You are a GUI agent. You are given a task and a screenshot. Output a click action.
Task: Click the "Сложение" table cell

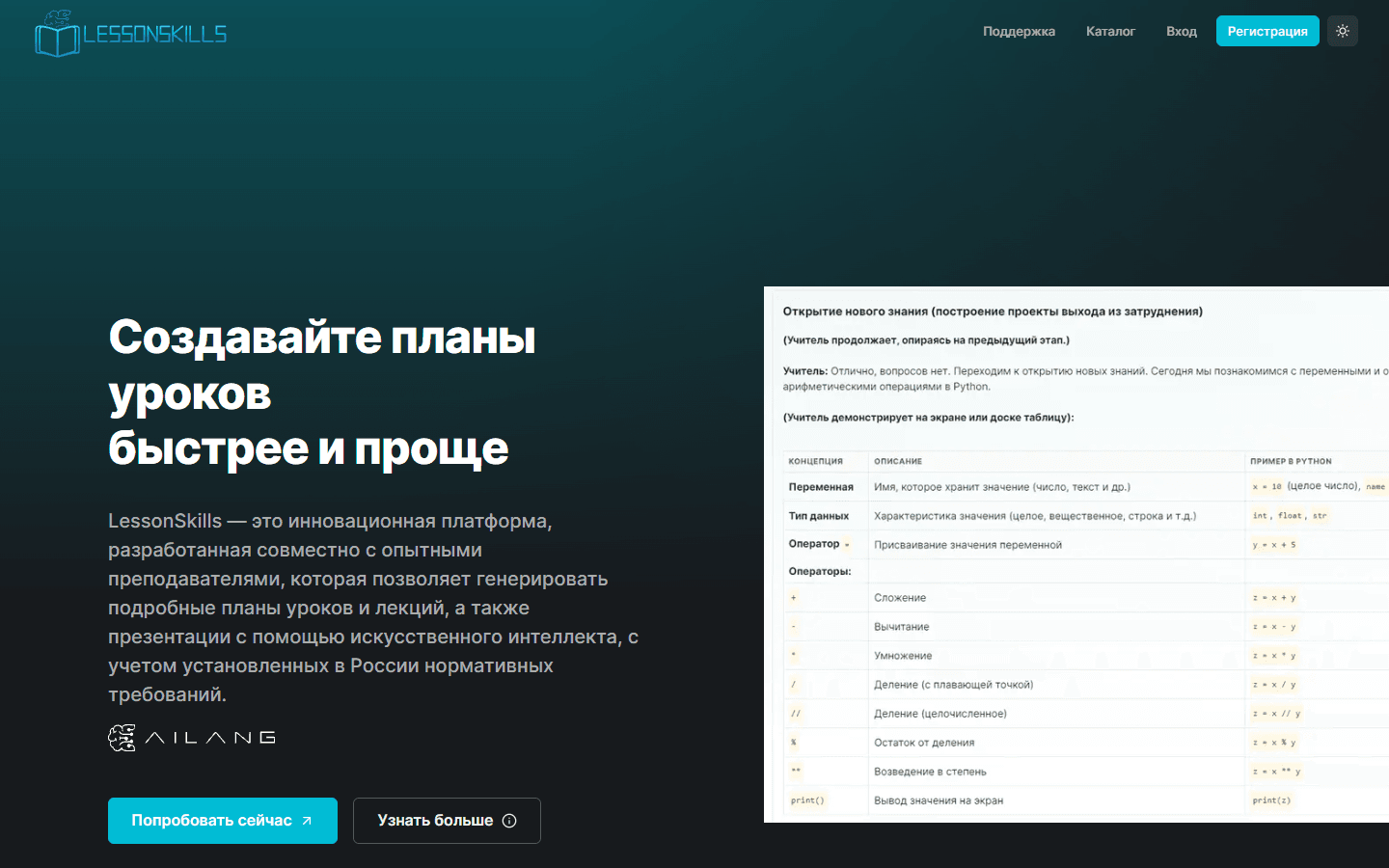(900, 598)
